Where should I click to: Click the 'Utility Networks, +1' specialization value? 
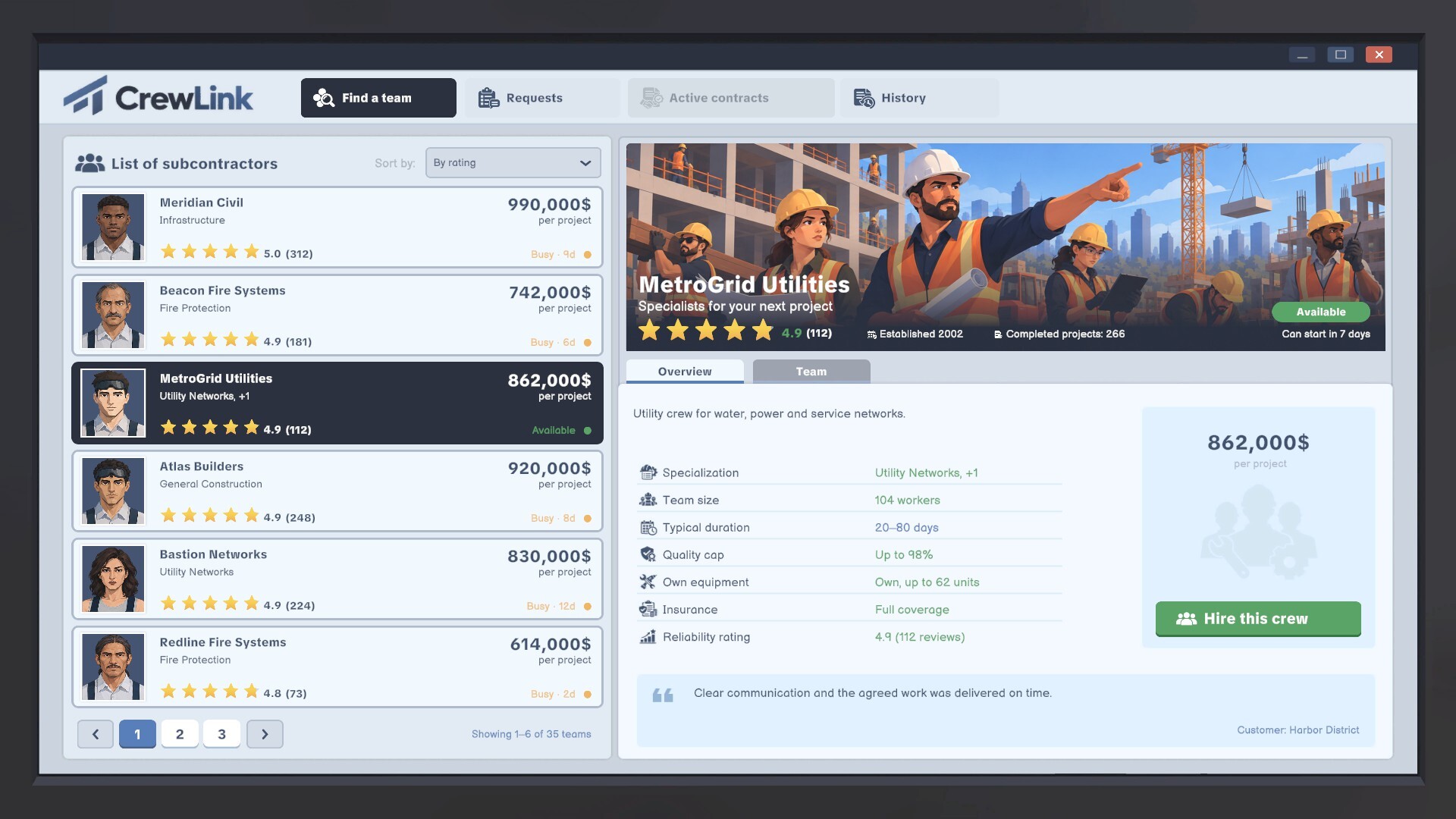tap(926, 472)
